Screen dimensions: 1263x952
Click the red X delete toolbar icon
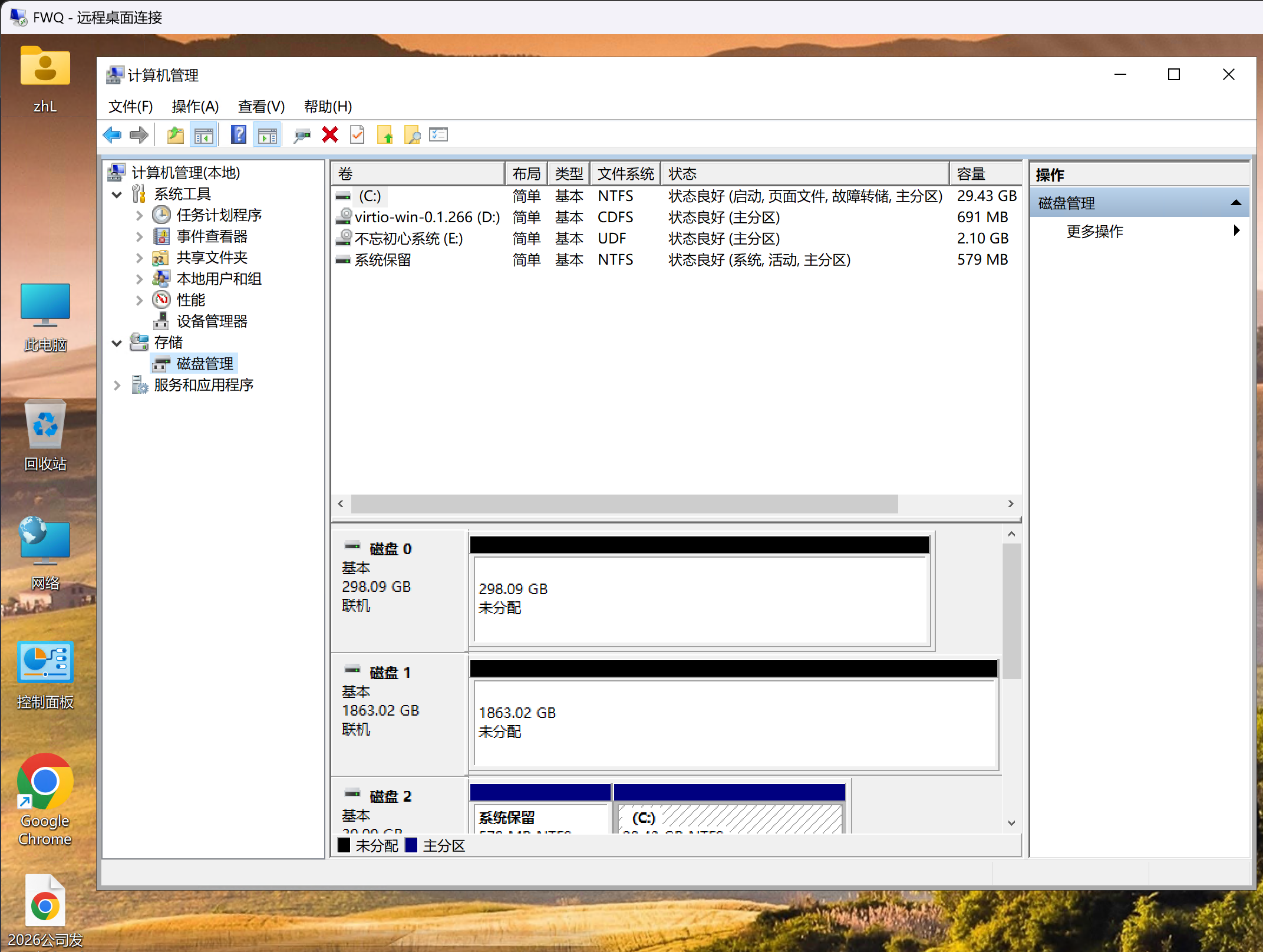coord(330,135)
